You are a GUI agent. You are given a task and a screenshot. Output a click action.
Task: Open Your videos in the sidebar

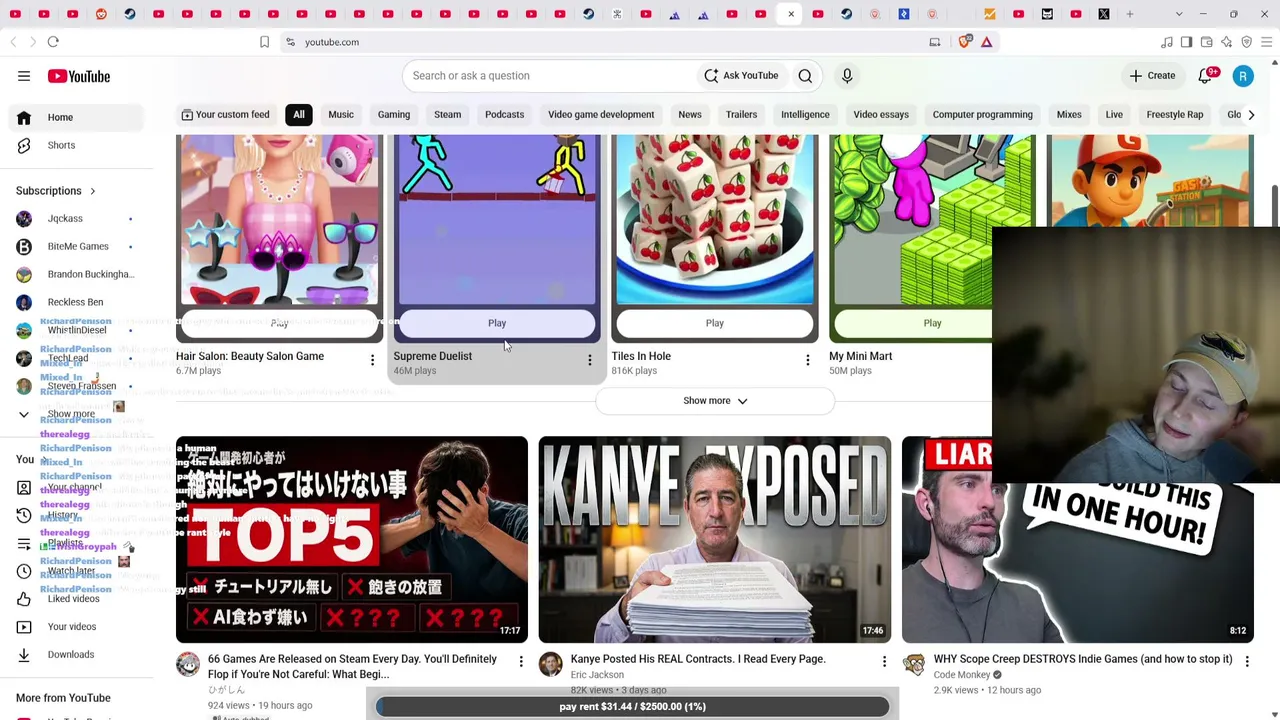pos(78,627)
